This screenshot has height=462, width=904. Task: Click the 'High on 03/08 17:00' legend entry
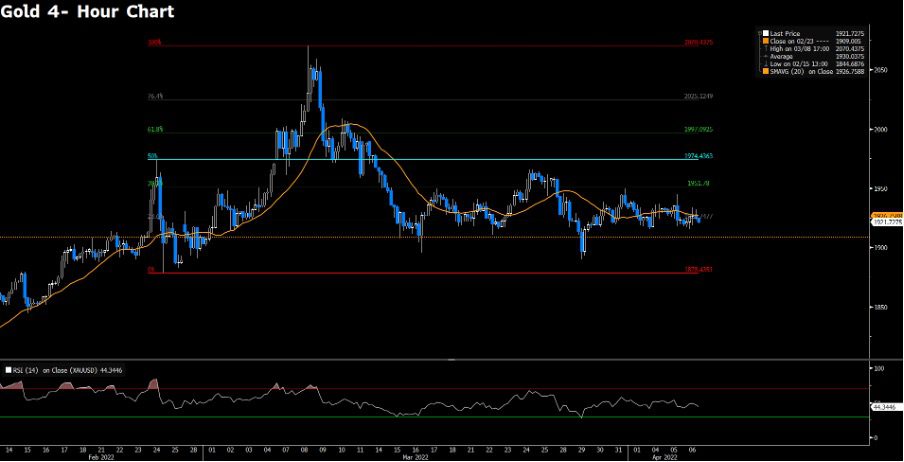[x=798, y=49]
